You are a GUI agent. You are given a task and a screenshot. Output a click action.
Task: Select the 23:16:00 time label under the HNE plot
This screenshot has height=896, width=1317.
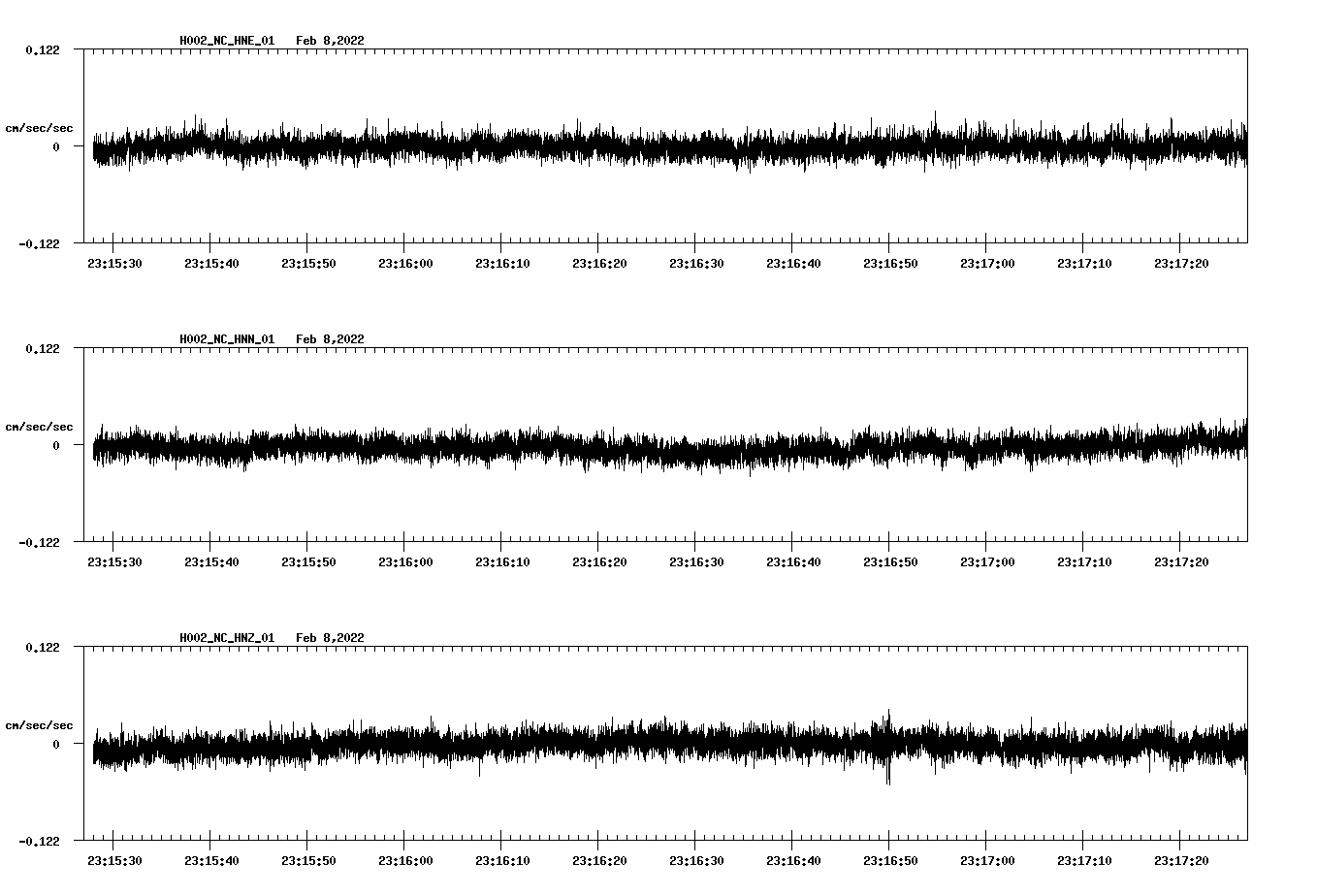pyautogui.click(x=405, y=263)
